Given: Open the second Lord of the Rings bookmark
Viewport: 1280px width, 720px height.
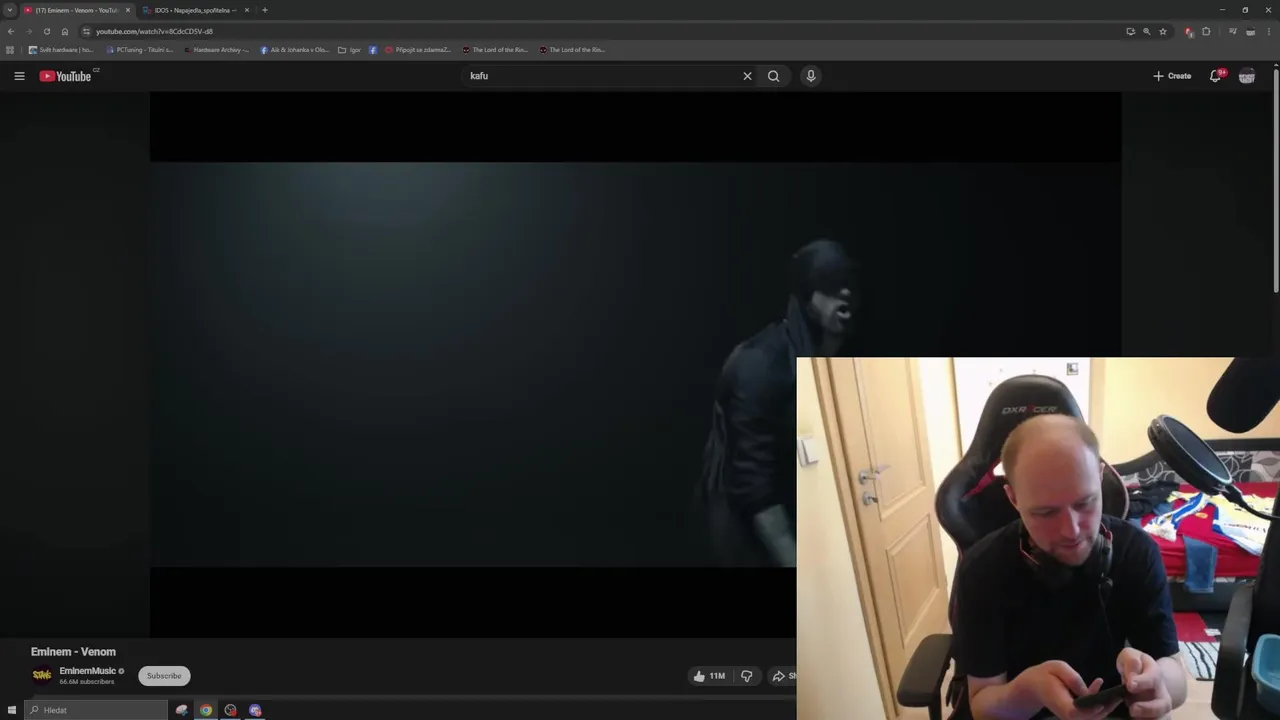Looking at the screenshot, I should [572, 50].
